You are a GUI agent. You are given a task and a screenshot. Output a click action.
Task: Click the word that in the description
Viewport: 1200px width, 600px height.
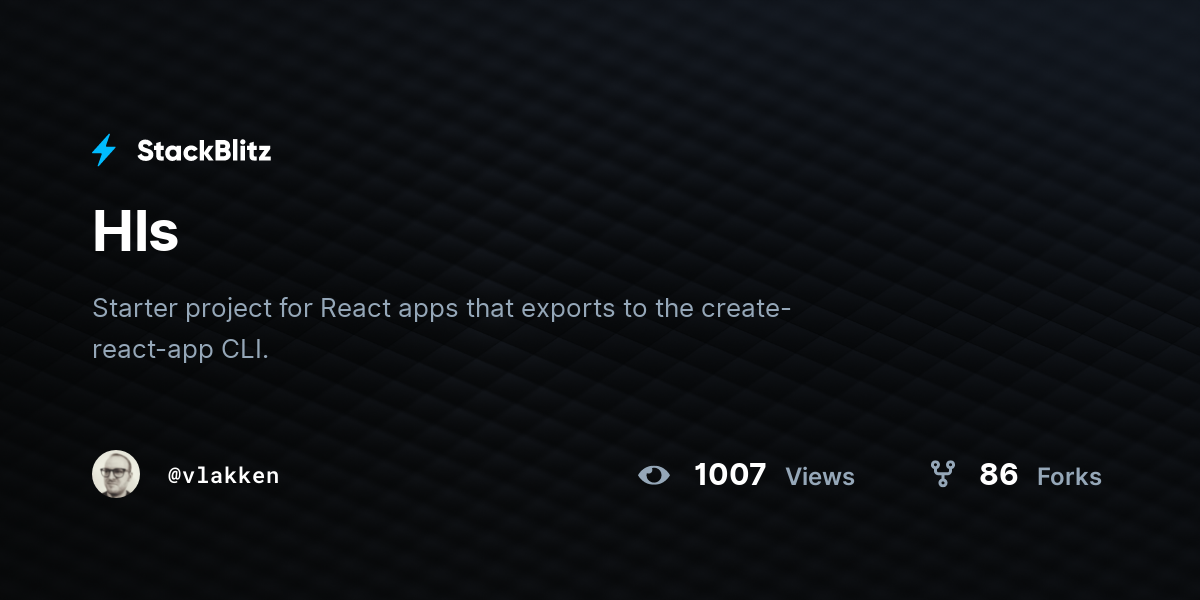(490, 308)
